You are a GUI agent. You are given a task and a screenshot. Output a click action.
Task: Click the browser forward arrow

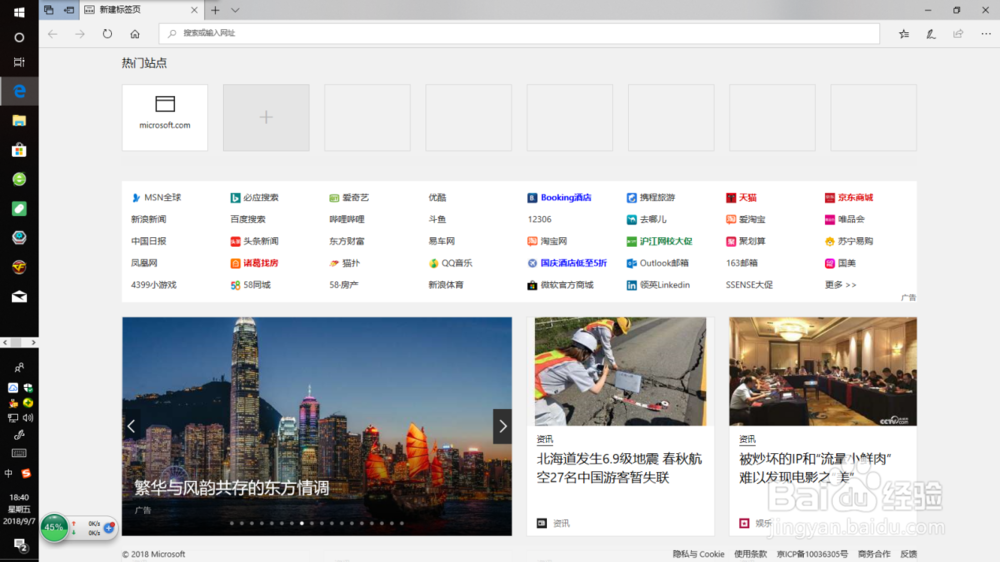[80, 34]
